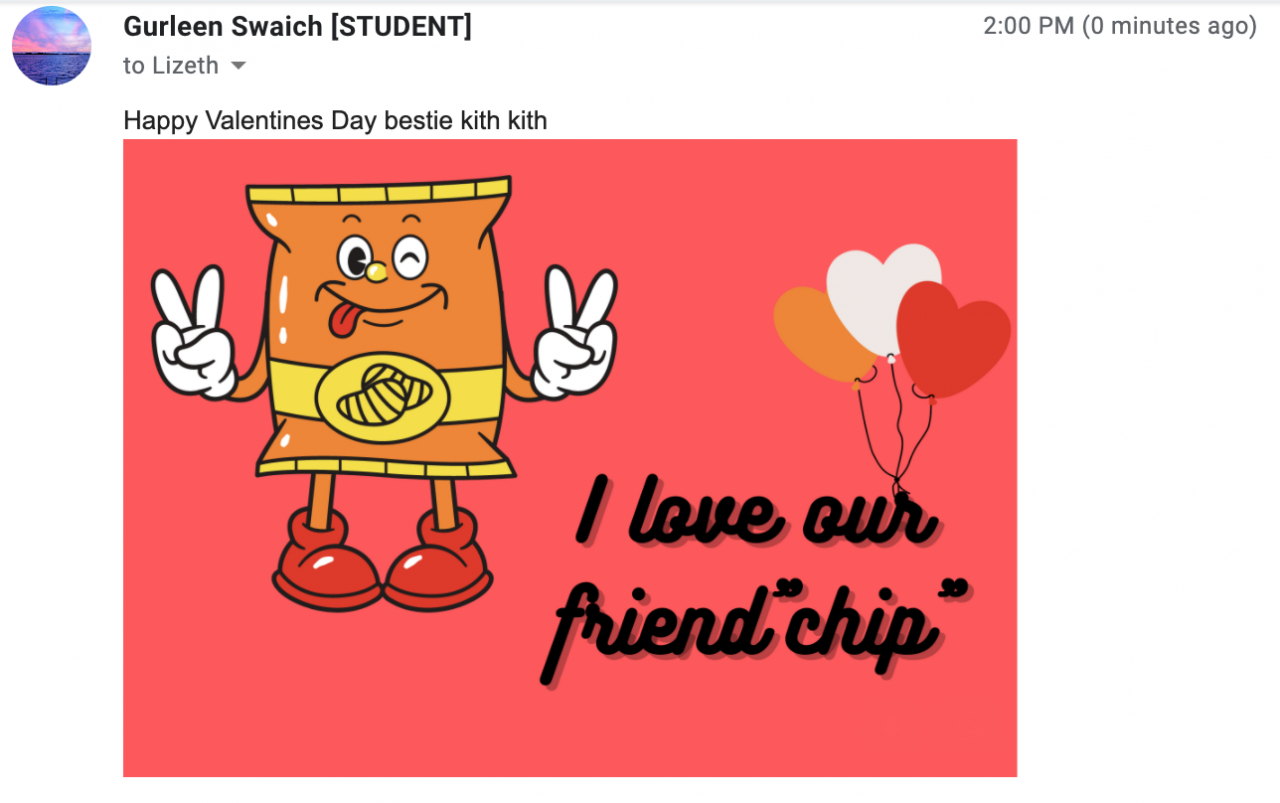Expand recipient details arrow next to Lizeth
The height and width of the screenshot is (803, 1280).
tap(238, 66)
